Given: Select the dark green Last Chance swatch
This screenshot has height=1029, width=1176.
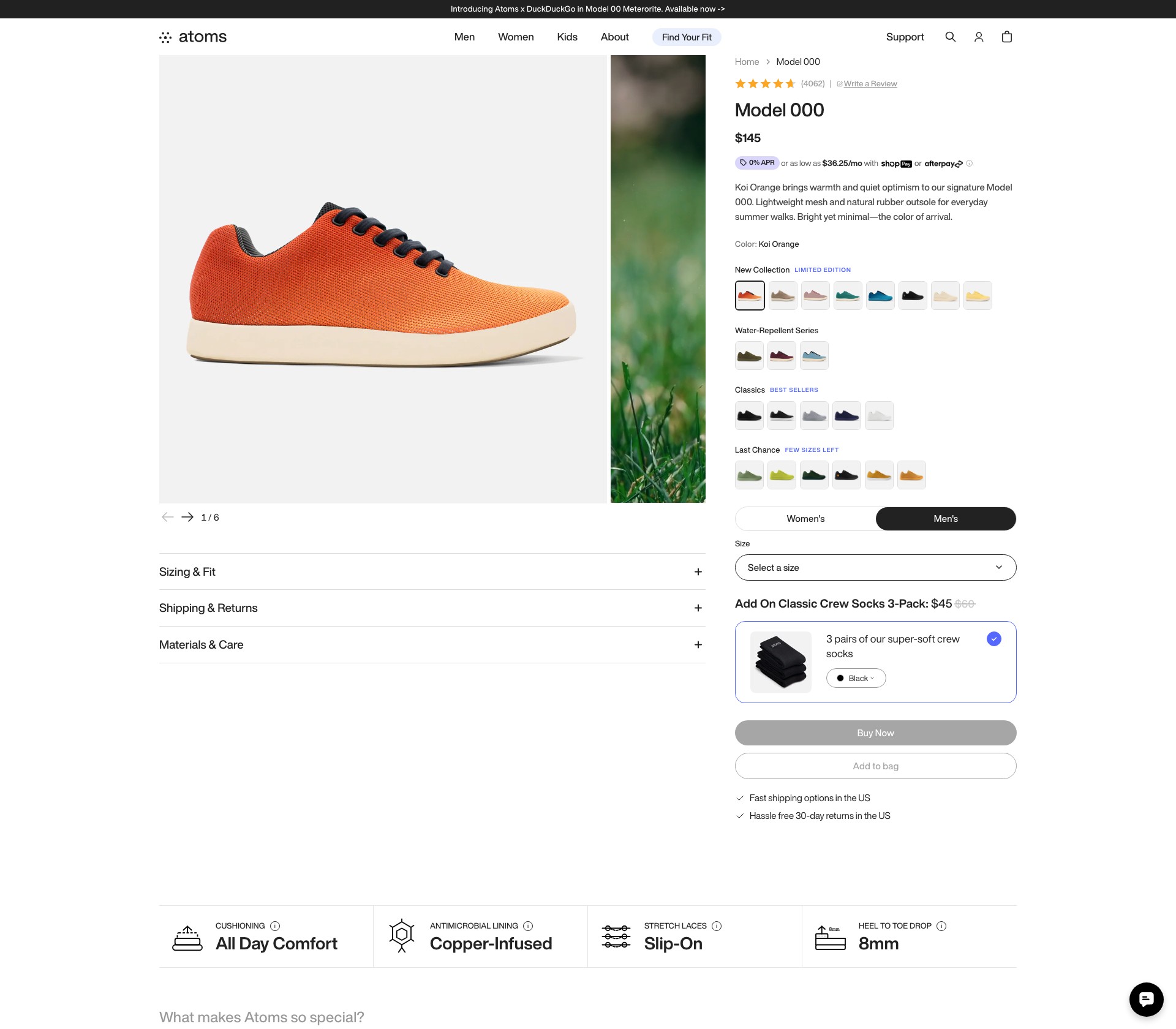Looking at the screenshot, I should (x=814, y=475).
